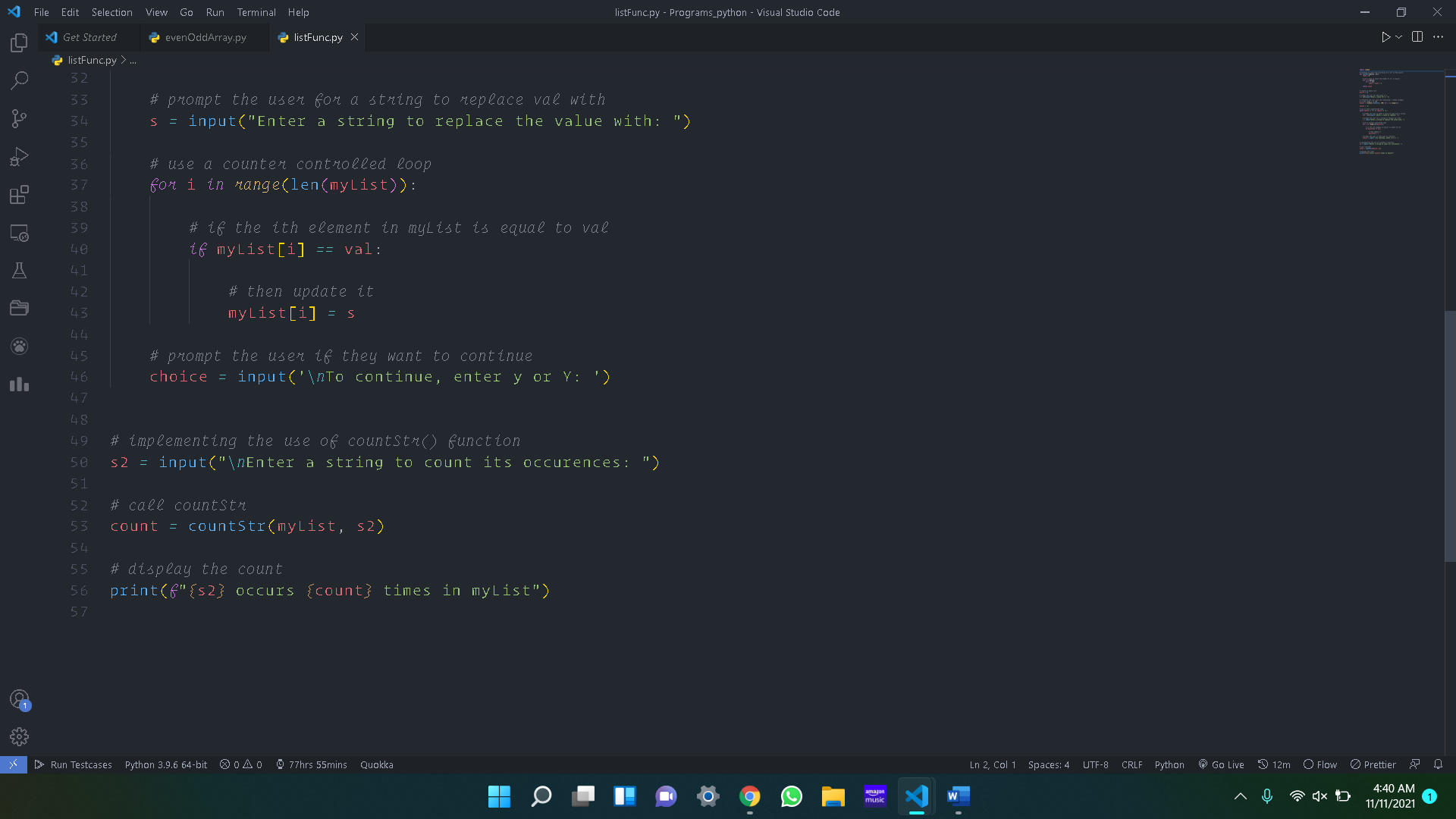
Task: Open the editor More Actions ellipsis
Action: 1438,37
